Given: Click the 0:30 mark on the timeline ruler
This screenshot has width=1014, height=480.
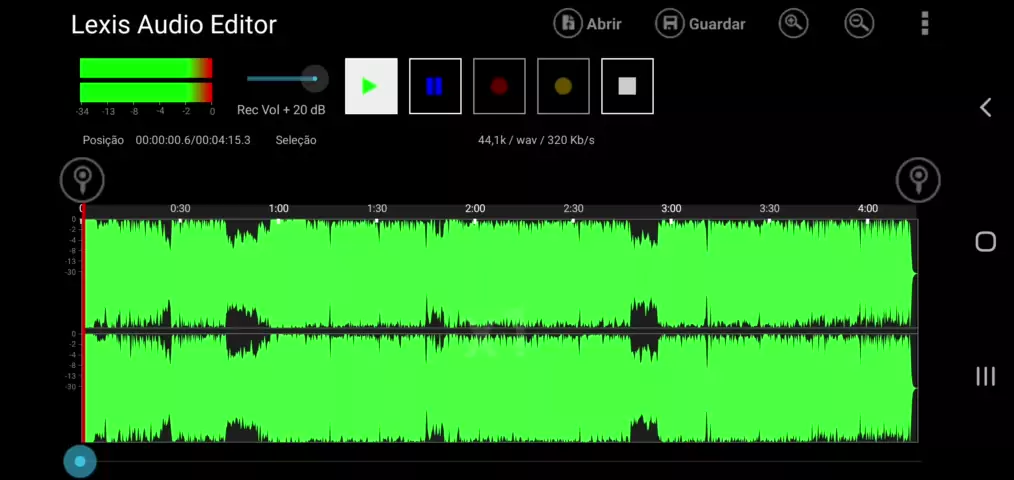Looking at the screenshot, I should pyautogui.click(x=180, y=208).
